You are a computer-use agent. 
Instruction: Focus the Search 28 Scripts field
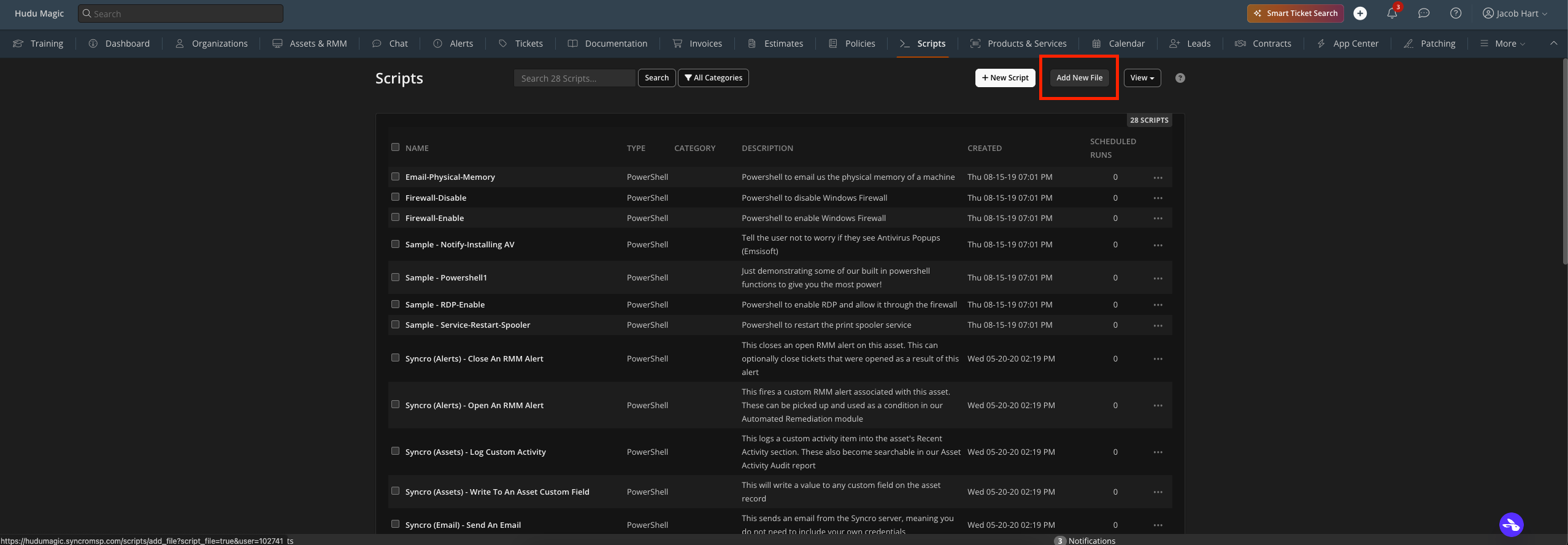pyautogui.click(x=575, y=78)
